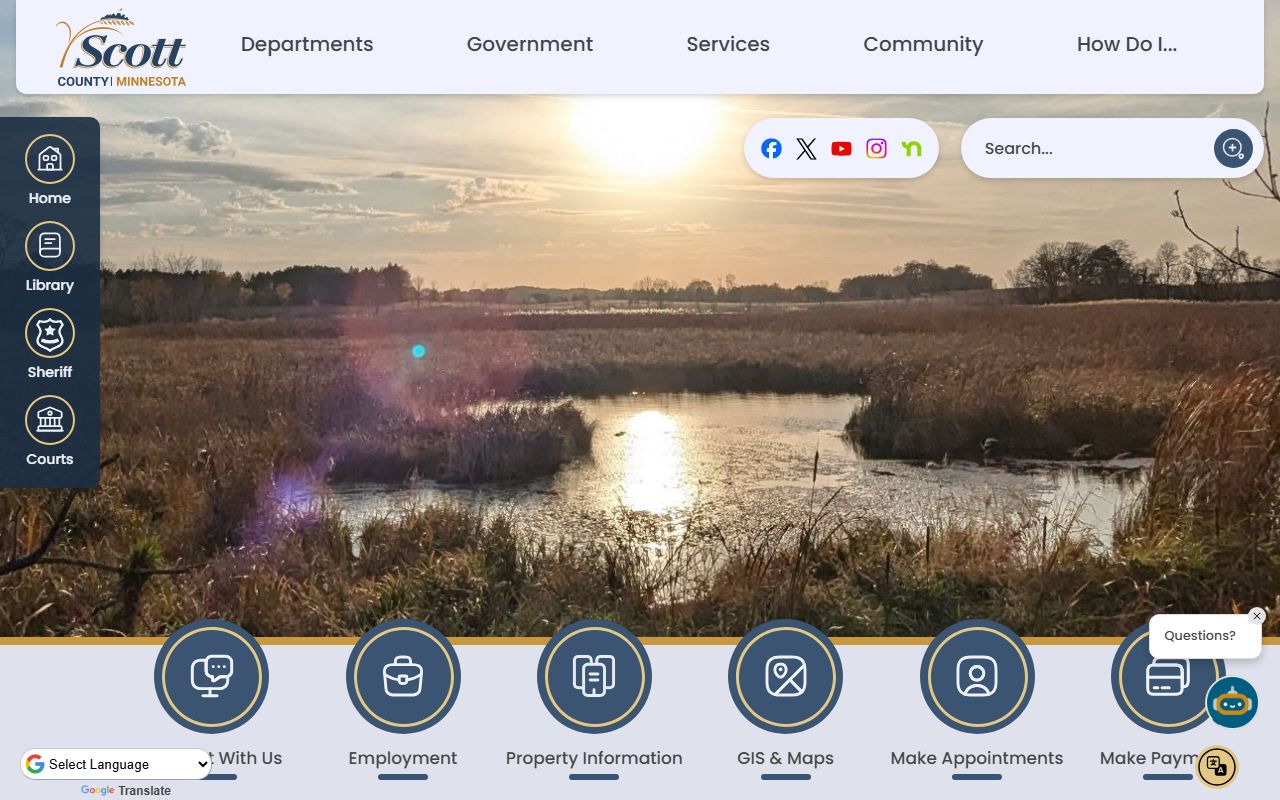
Task: Open the Select Language dropdown
Action: coord(117,764)
